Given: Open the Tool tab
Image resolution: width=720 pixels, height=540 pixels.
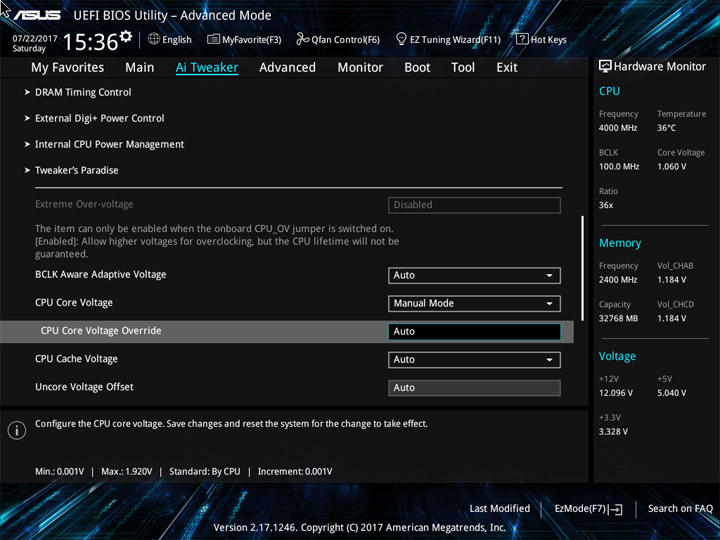Looking at the screenshot, I should [463, 68].
